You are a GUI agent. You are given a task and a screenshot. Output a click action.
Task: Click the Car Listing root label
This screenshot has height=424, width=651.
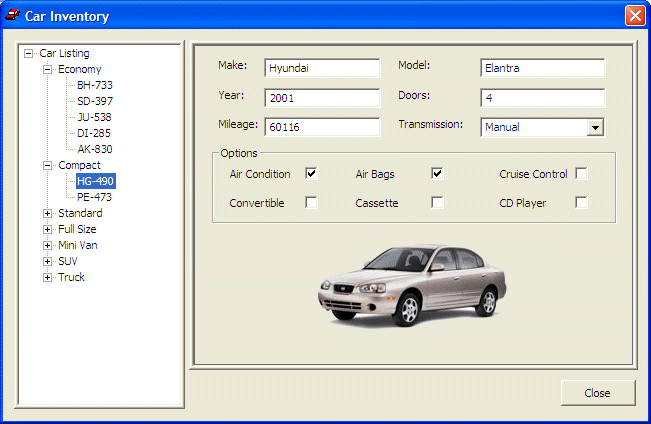pyautogui.click(x=64, y=53)
